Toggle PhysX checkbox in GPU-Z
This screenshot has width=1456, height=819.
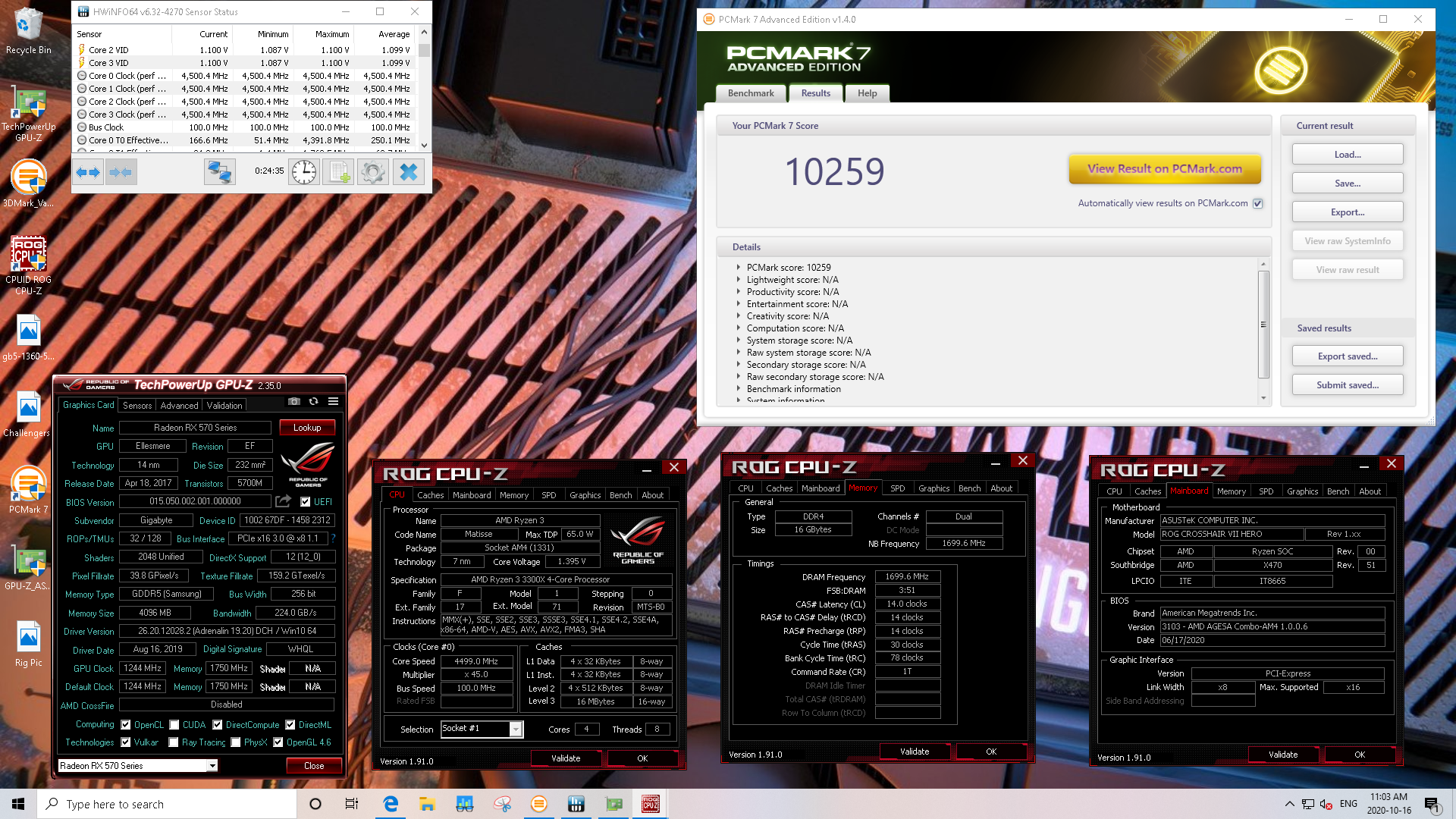tap(236, 742)
